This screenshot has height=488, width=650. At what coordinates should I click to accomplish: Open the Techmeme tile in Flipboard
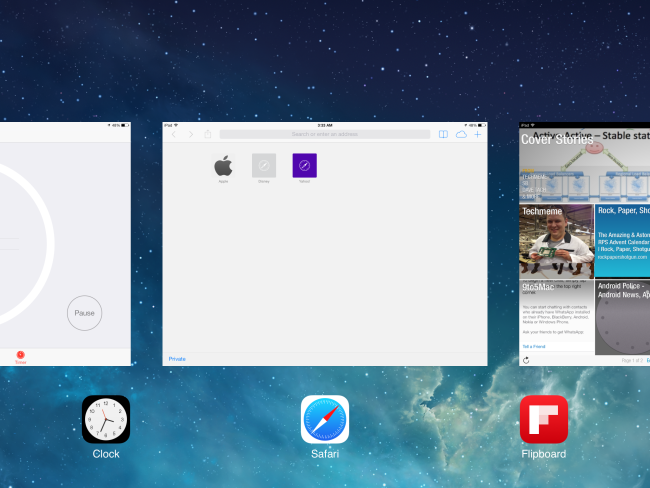pos(556,240)
